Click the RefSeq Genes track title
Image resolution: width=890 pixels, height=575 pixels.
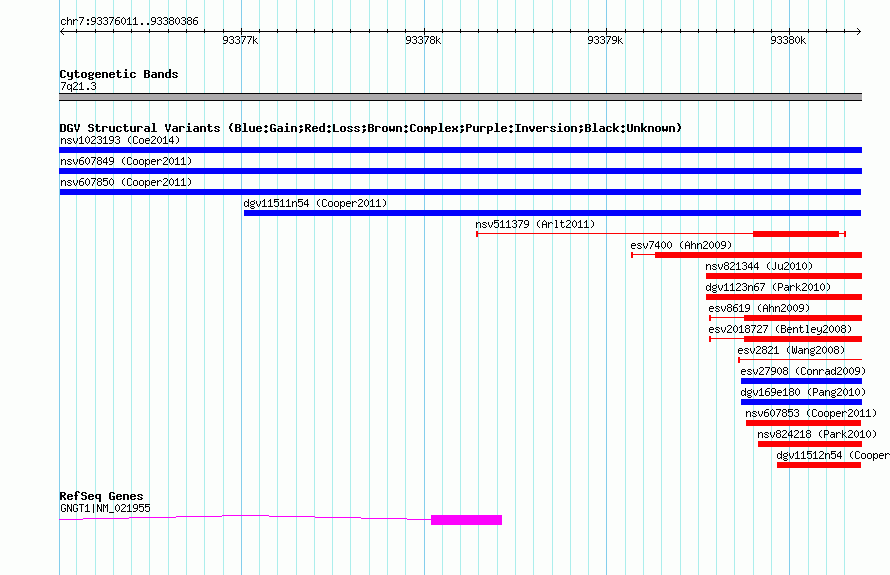pos(101,496)
